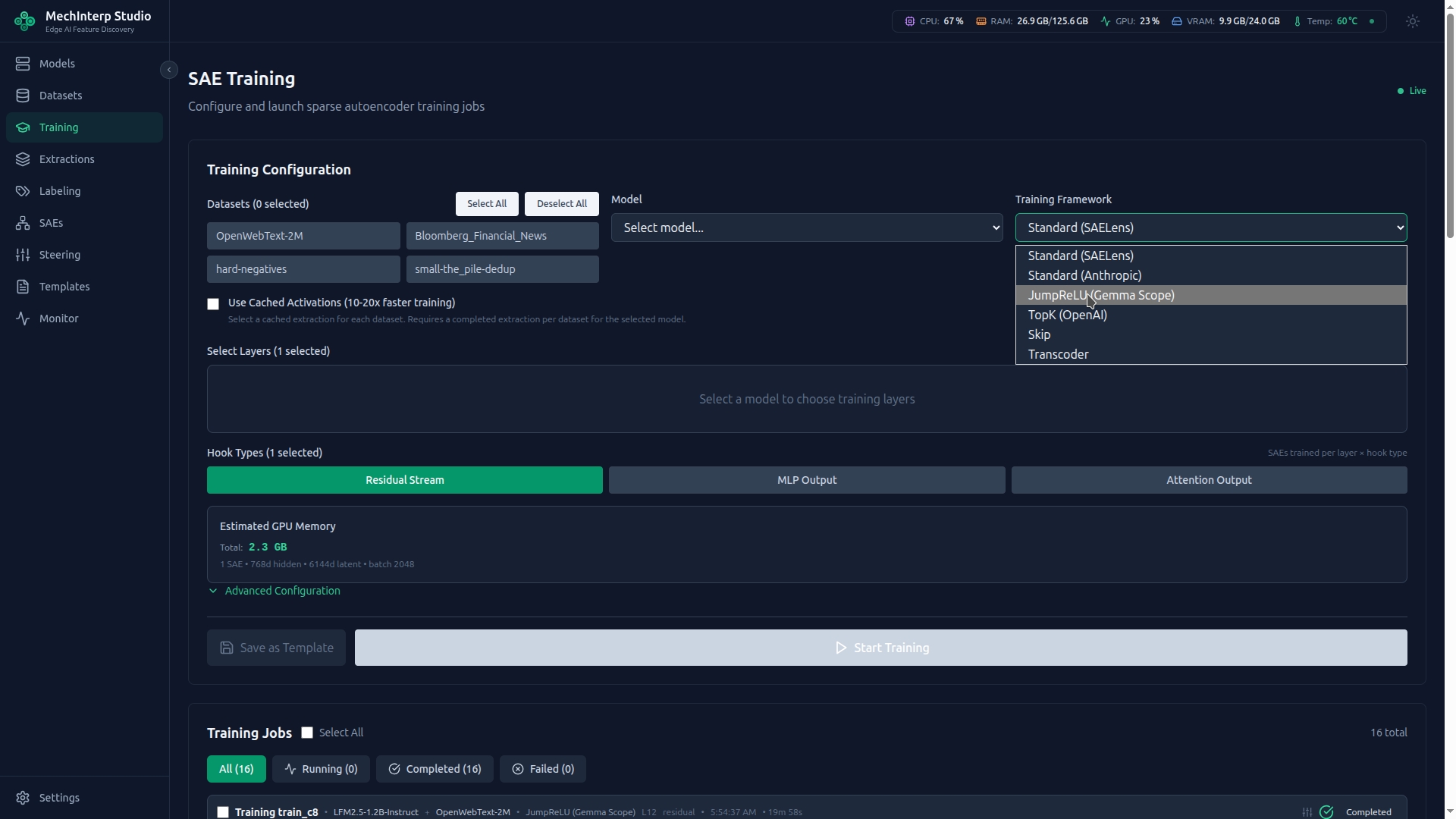Open Settings via its gear icon
This screenshot has height=819, width=1456.
point(23,798)
